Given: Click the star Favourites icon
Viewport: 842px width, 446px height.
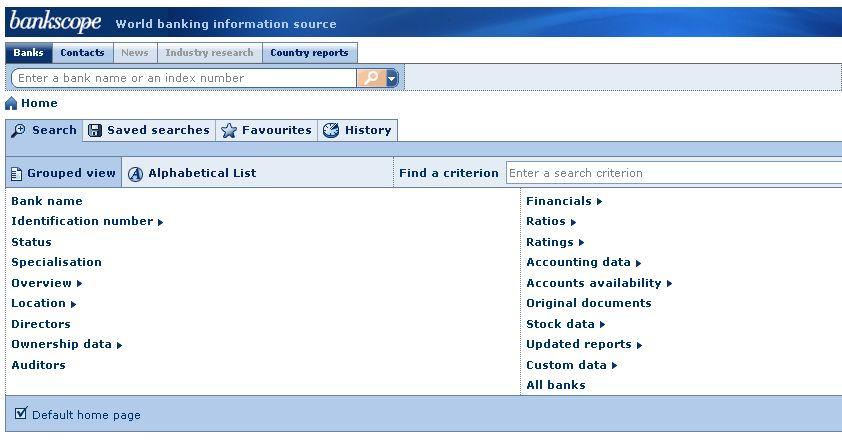Looking at the screenshot, I should point(229,130).
